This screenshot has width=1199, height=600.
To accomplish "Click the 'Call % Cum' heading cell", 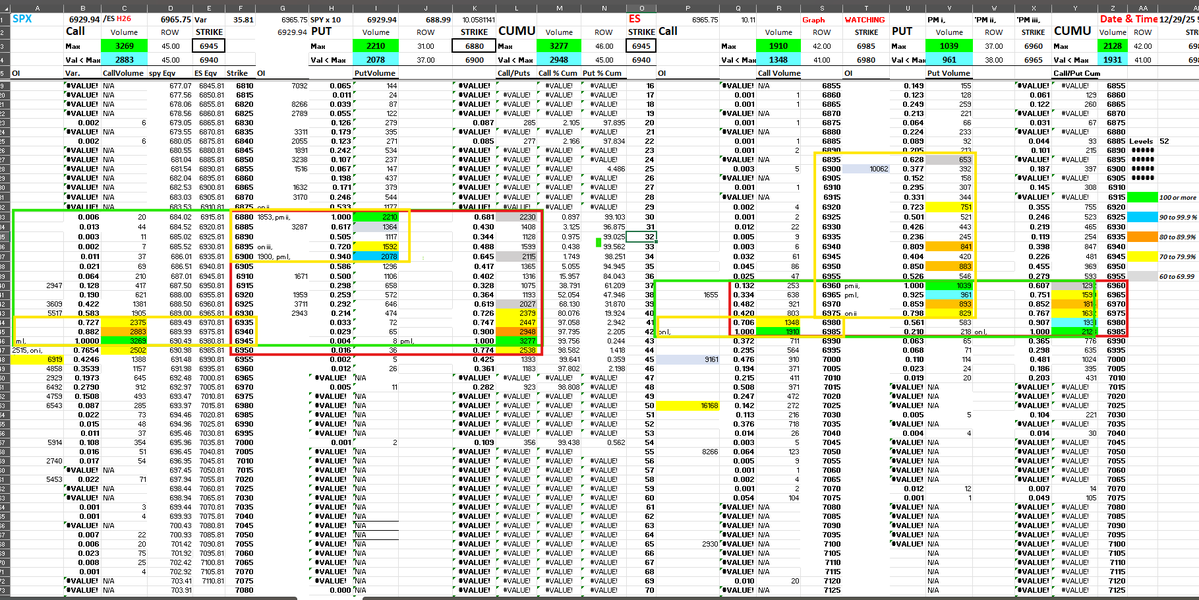I will tap(557, 74).
